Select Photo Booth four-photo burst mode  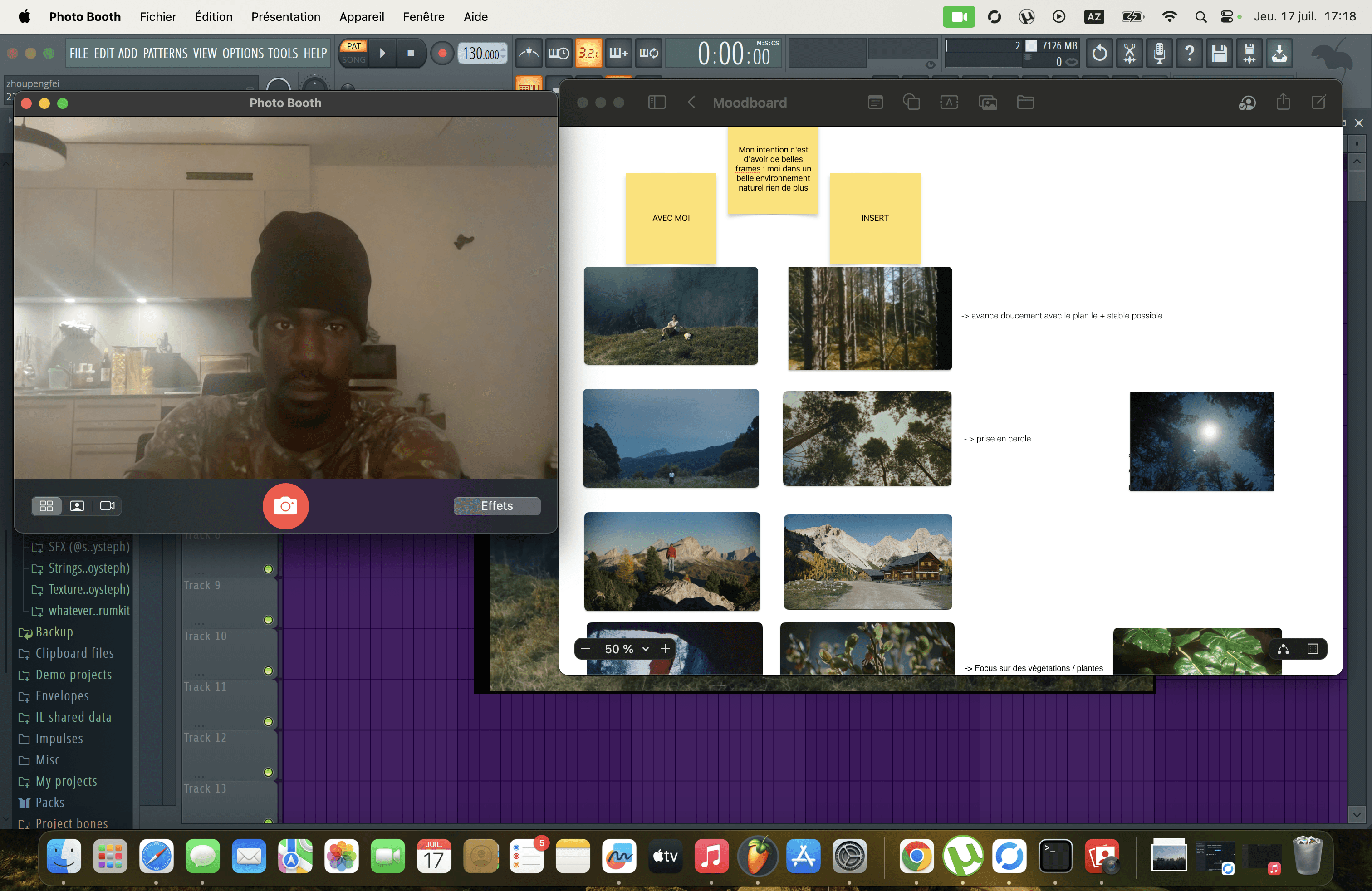(x=46, y=505)
